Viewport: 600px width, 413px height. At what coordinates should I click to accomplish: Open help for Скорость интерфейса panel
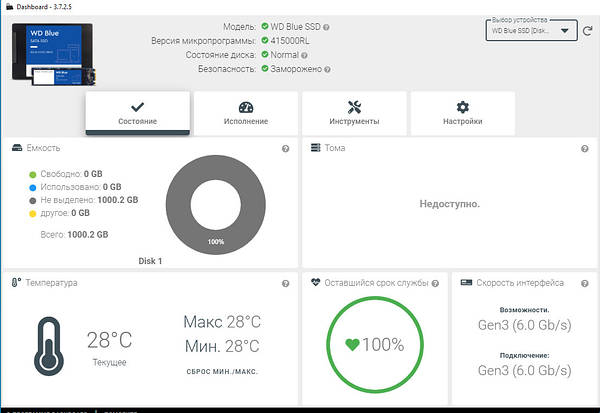(585, 284)
